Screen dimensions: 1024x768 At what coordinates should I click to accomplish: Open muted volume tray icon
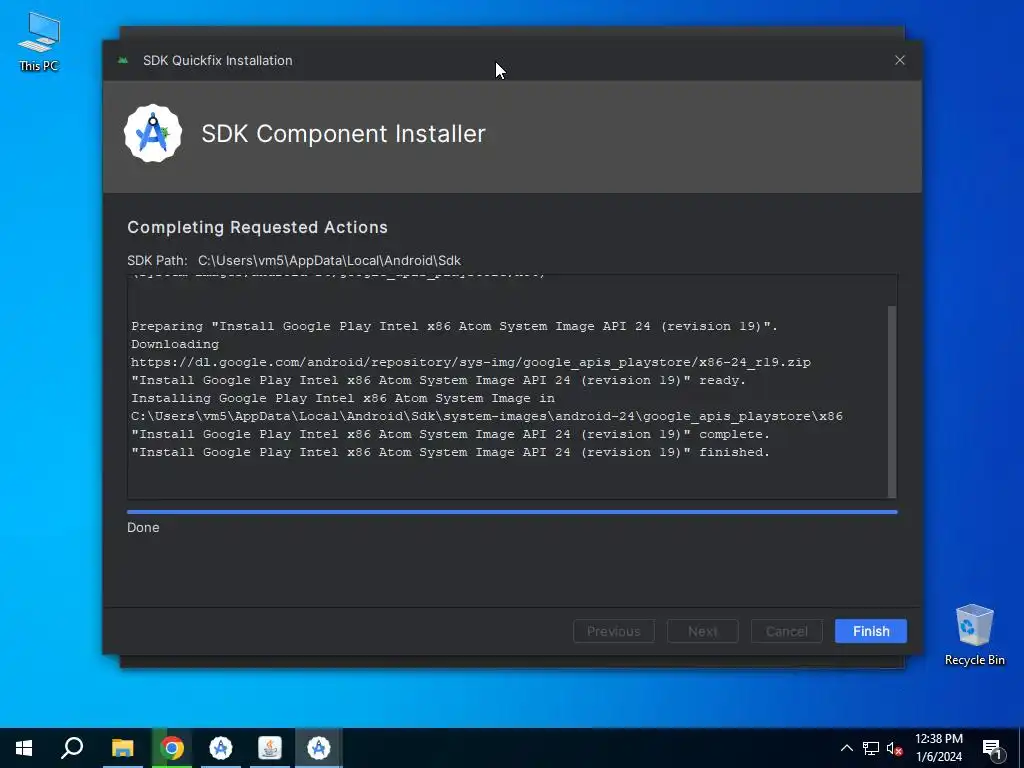[x=895, y=748]
